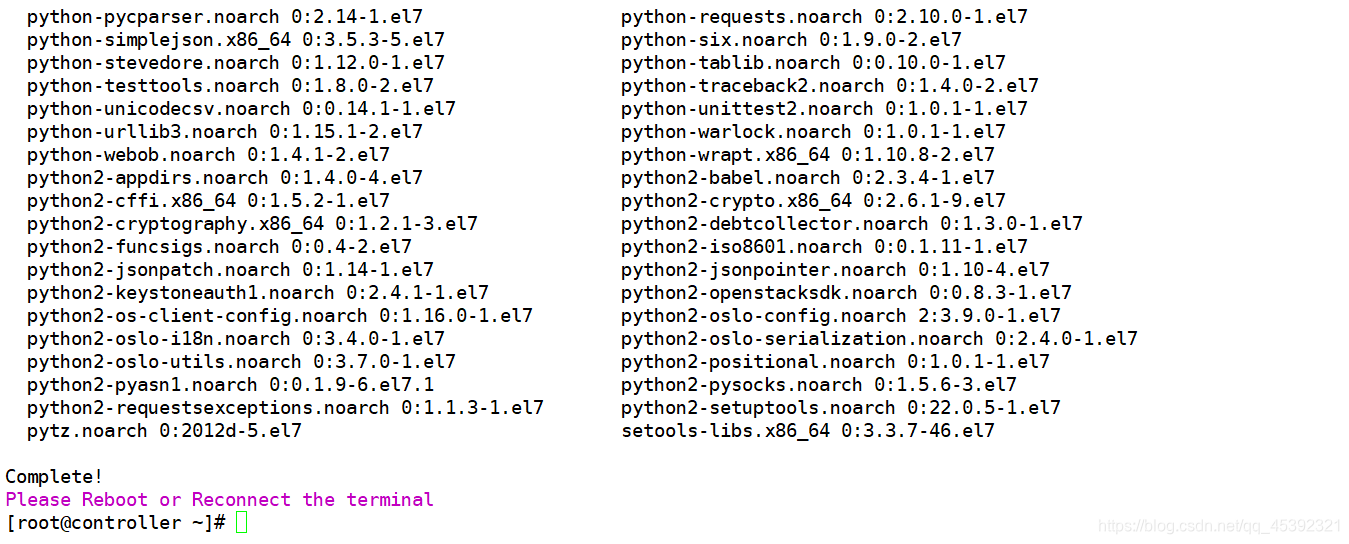Click the 'Complete!' status line
The height and width of the screenshot is (544, 1349).
(54, 477)
